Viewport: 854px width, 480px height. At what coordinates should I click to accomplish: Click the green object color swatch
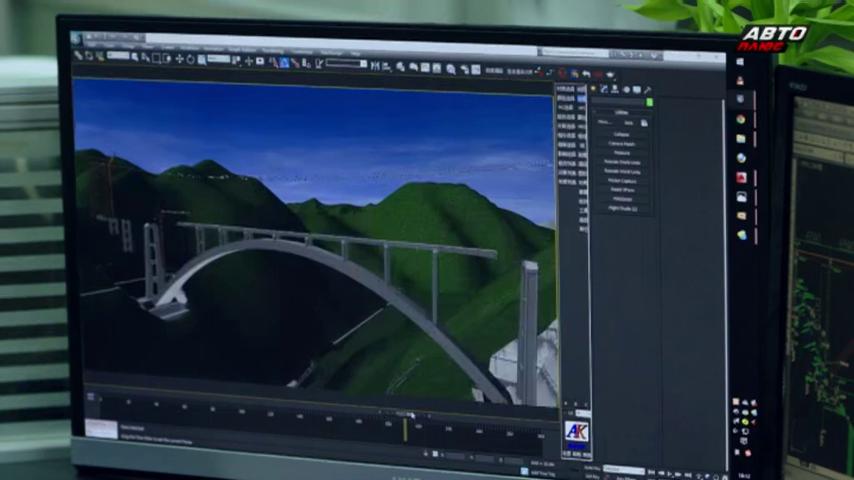pos(649,102)
